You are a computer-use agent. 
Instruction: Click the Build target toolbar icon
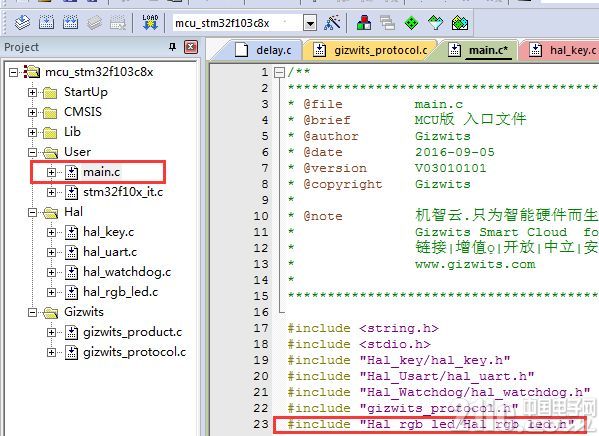point(47,23)
